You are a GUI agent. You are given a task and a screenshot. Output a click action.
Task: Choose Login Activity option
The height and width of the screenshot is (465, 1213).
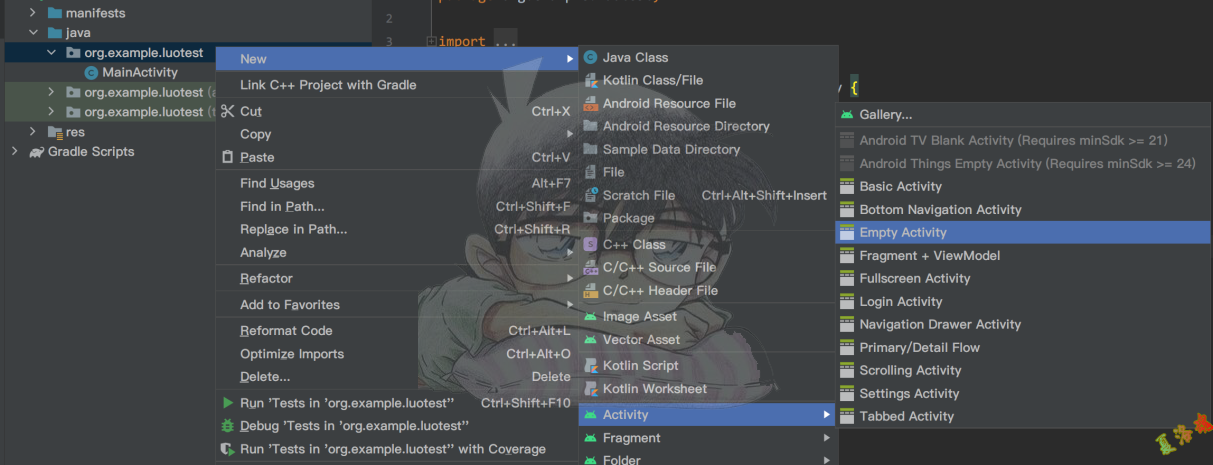(900, 302)
